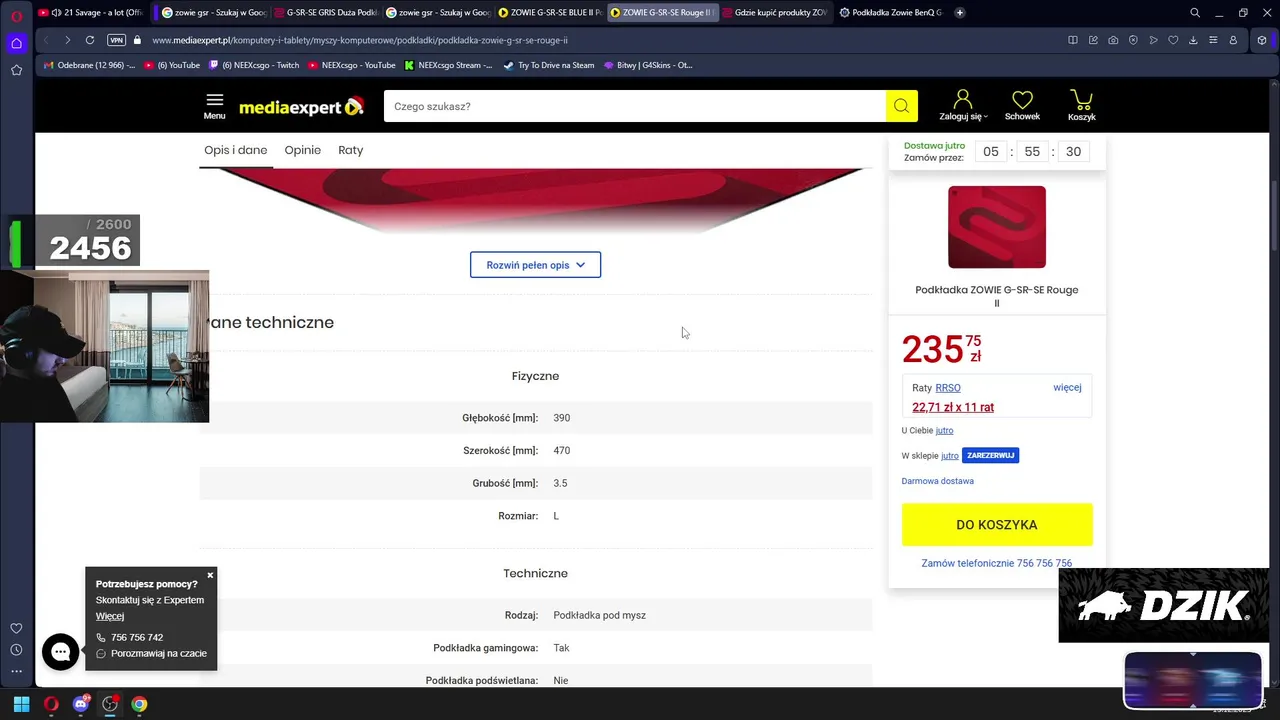
Task: Go forward with the browser forward arrow
Action: 67,40
